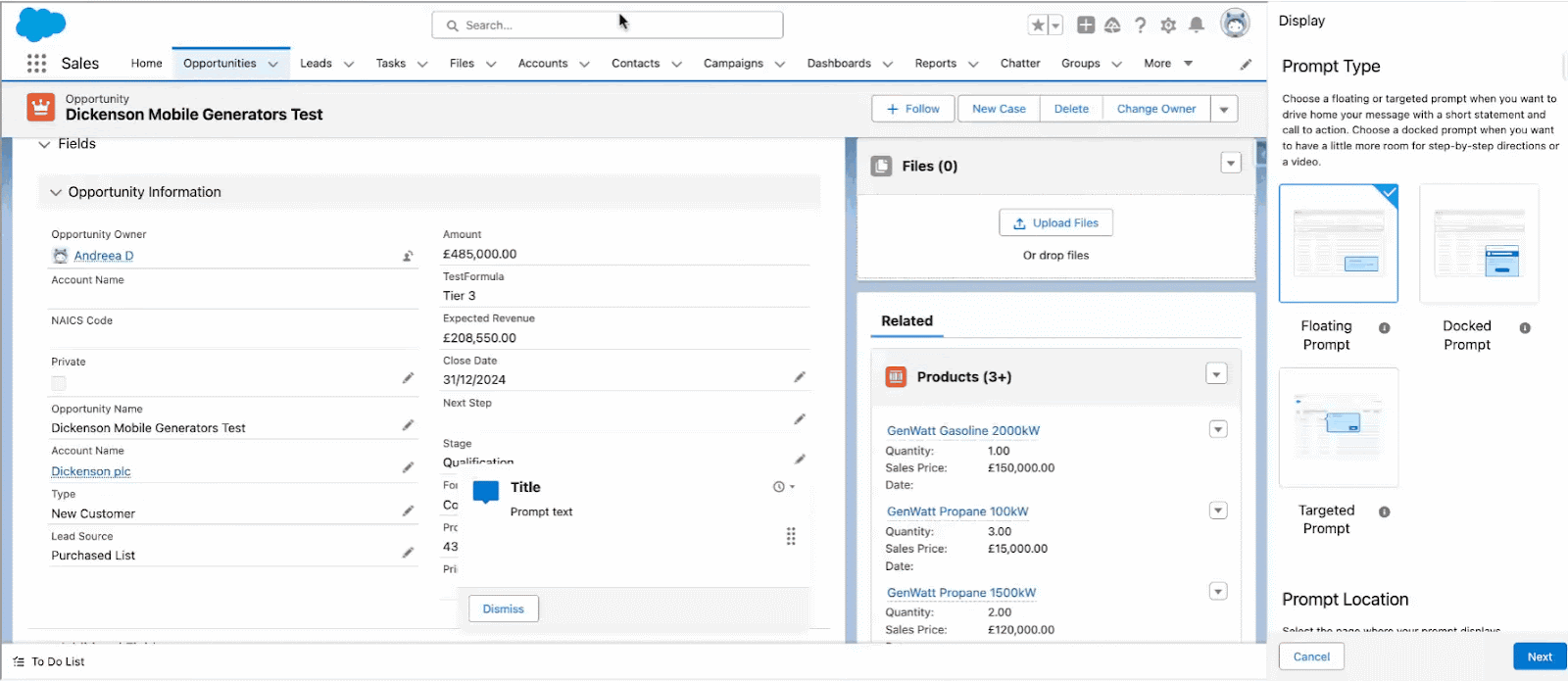Image resolution: width=1568 pixels, height=681 pixels.
Task: Switch to the Dashboards tab
Action: [838, 64]
